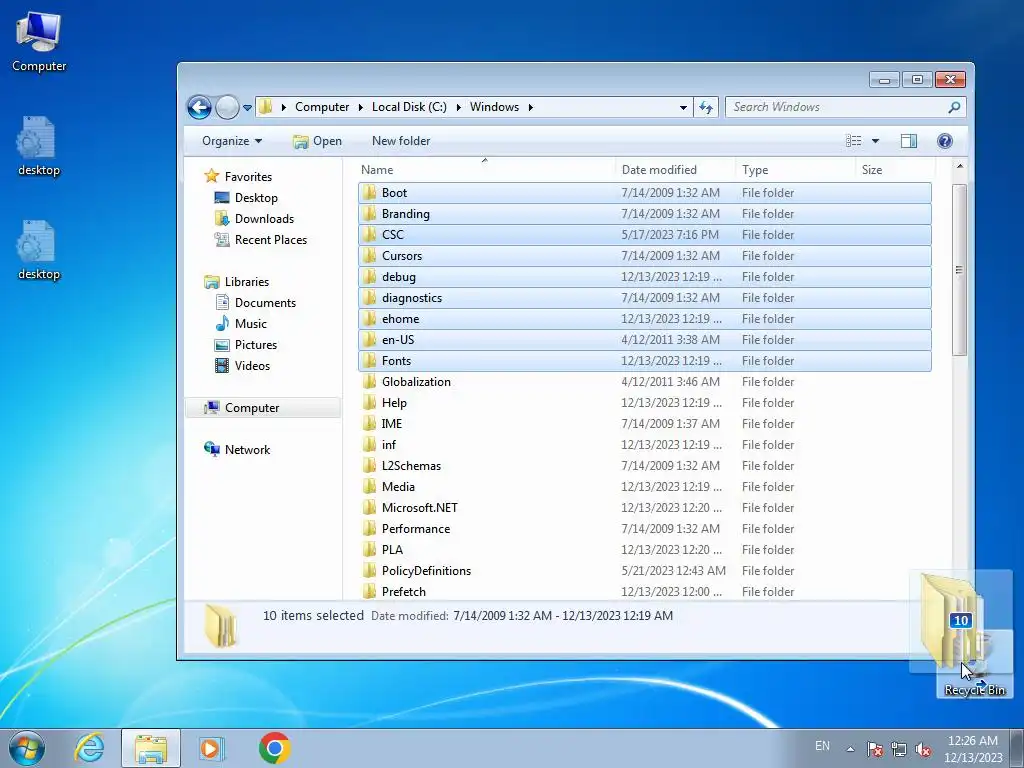1024x768 pixels.
Task: Select Favorites in the navigation pane
Action: pyautogui.click(x=248, y=177)
